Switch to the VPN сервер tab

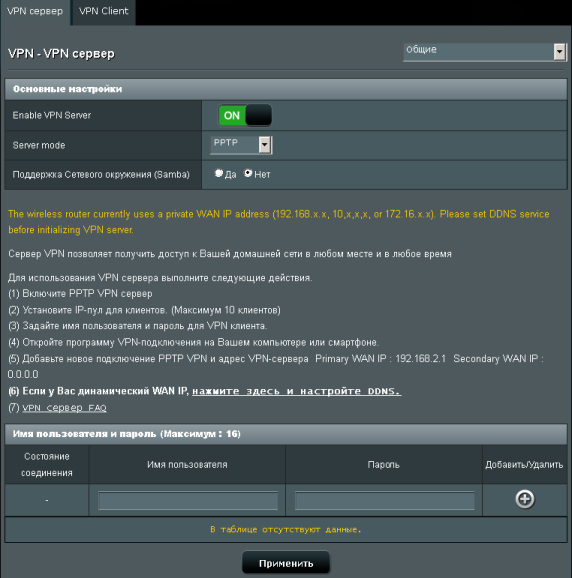35,11
